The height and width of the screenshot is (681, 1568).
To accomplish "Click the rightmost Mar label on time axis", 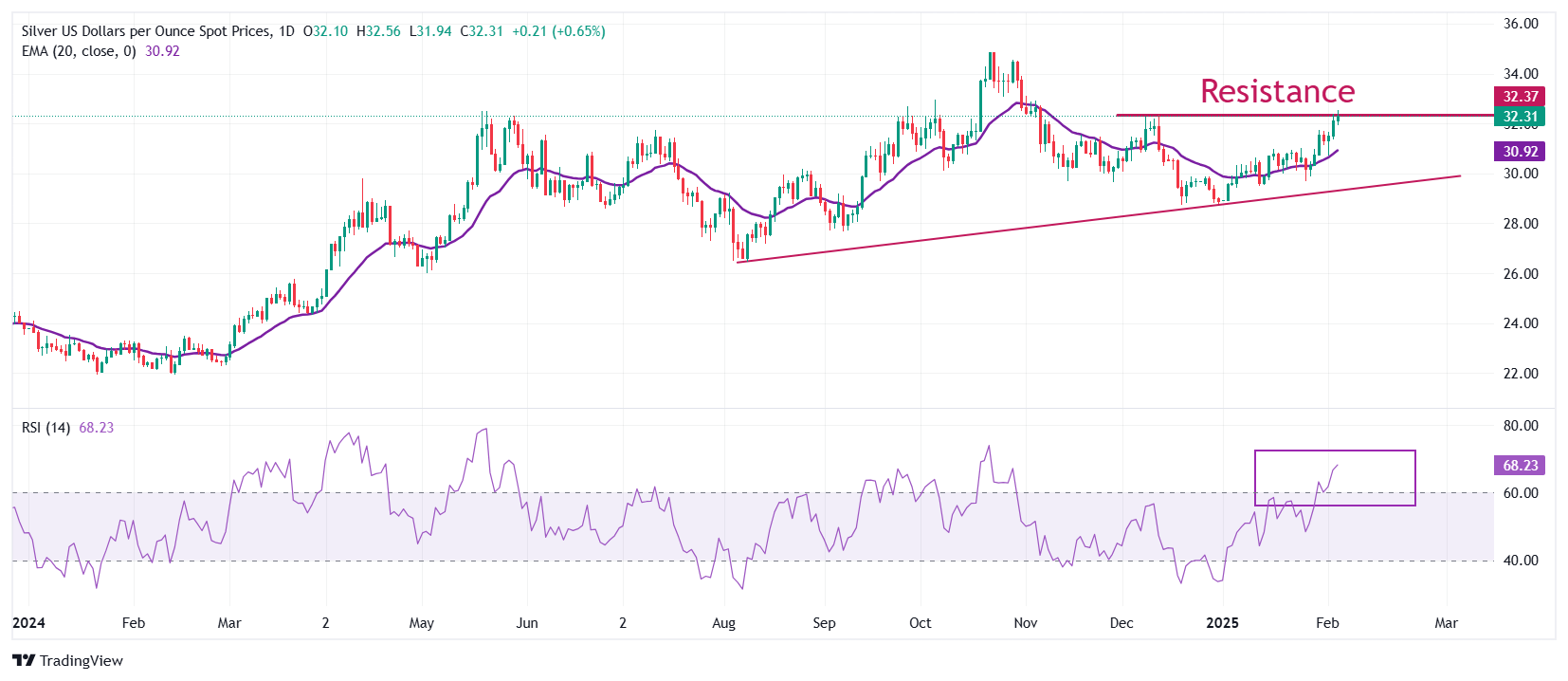I will (x=1446, y=623).
